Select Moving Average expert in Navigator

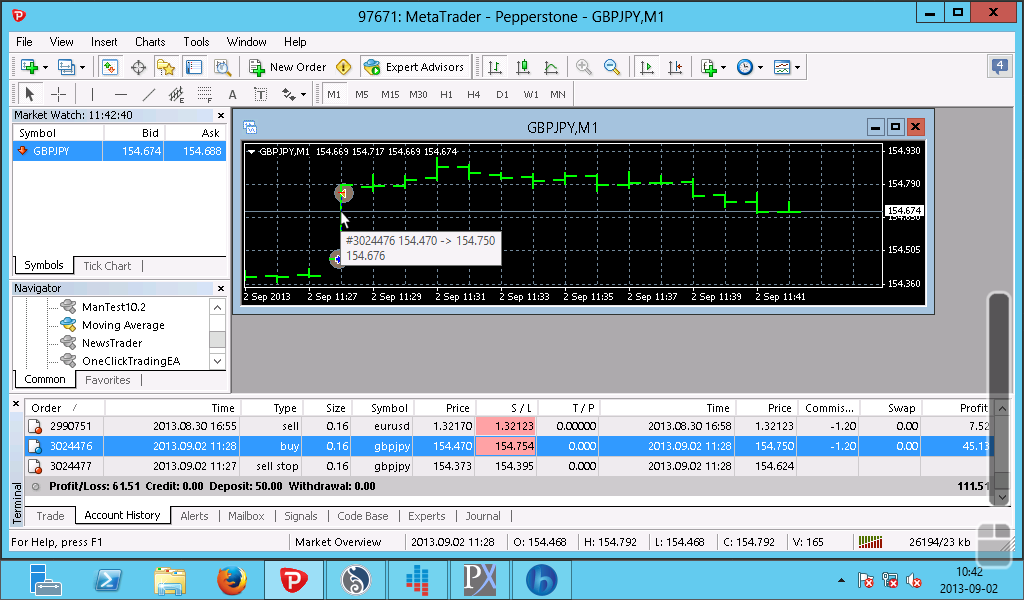[123, 325]
